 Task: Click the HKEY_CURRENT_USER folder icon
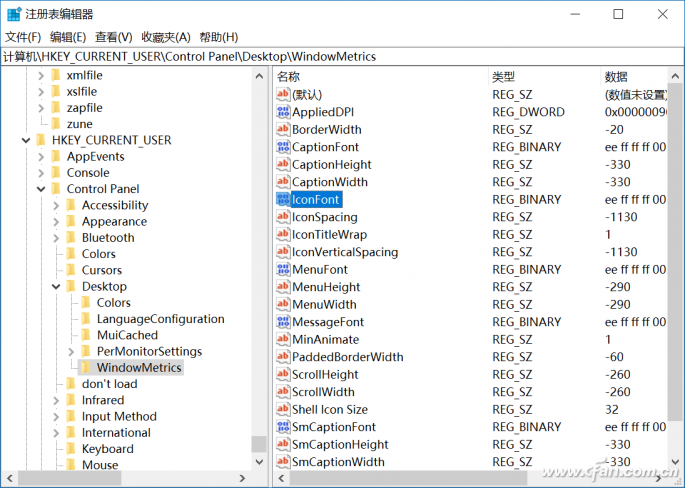[x=41, y=141]
